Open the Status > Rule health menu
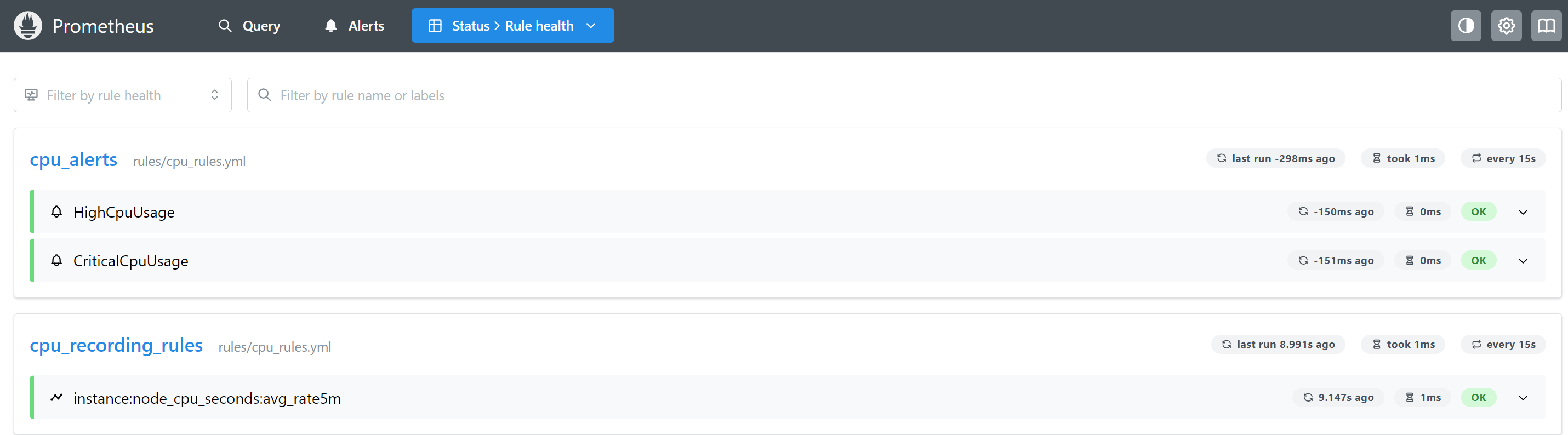The width and height of the screenshot is (1568, 435). (x=512, y=26)
